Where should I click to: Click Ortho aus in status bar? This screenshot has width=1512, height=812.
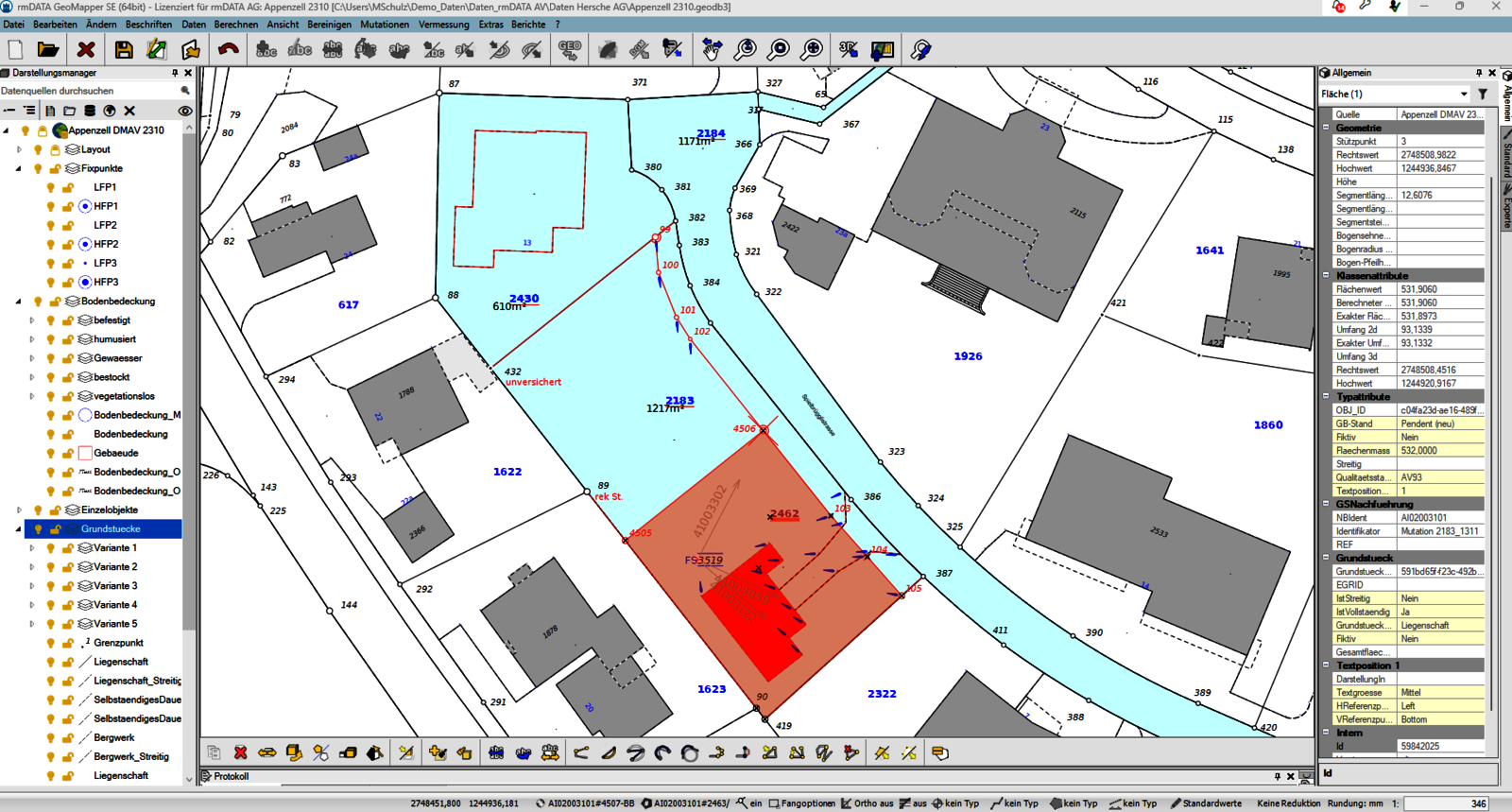(x=868, y=803)
